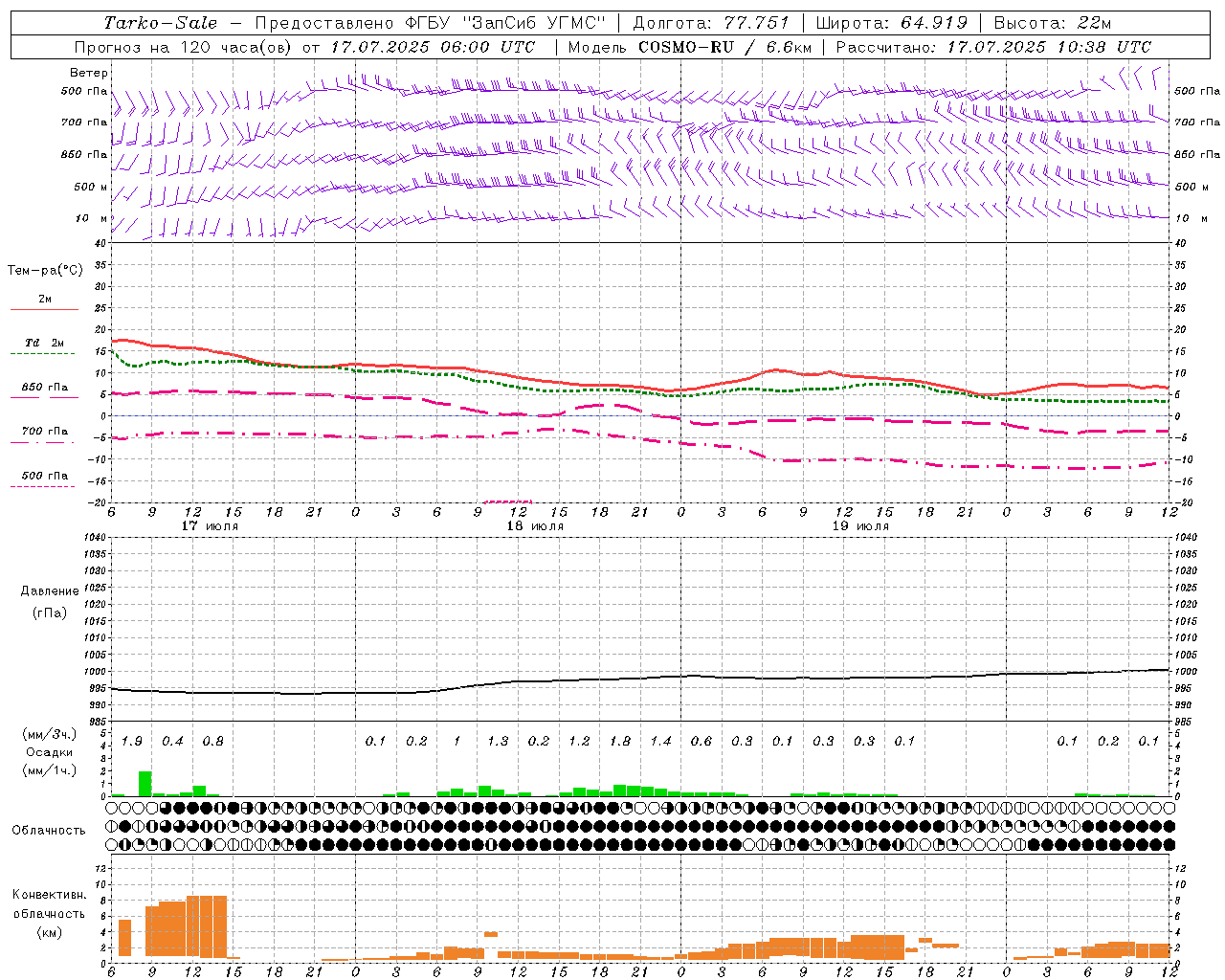Select the elevation text 'Высота: 22м'
This screenshot has height=980, width=1225.
point(1053,23)
